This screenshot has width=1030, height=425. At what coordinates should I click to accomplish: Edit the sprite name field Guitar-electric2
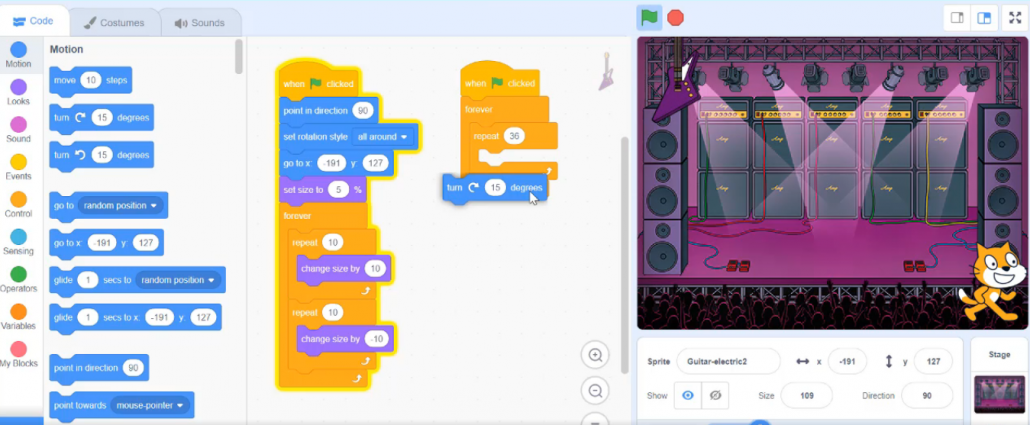(x=728, y=361)
